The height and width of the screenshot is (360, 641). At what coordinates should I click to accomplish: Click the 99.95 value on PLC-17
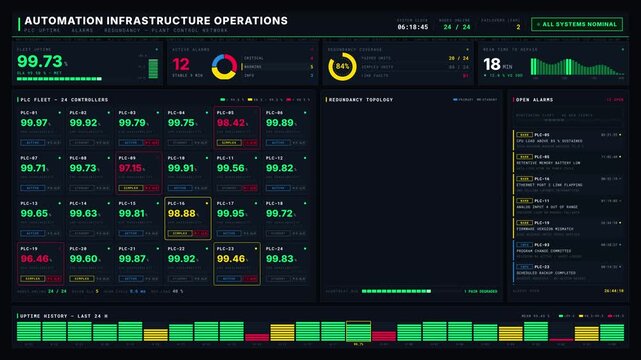point(231,214)
